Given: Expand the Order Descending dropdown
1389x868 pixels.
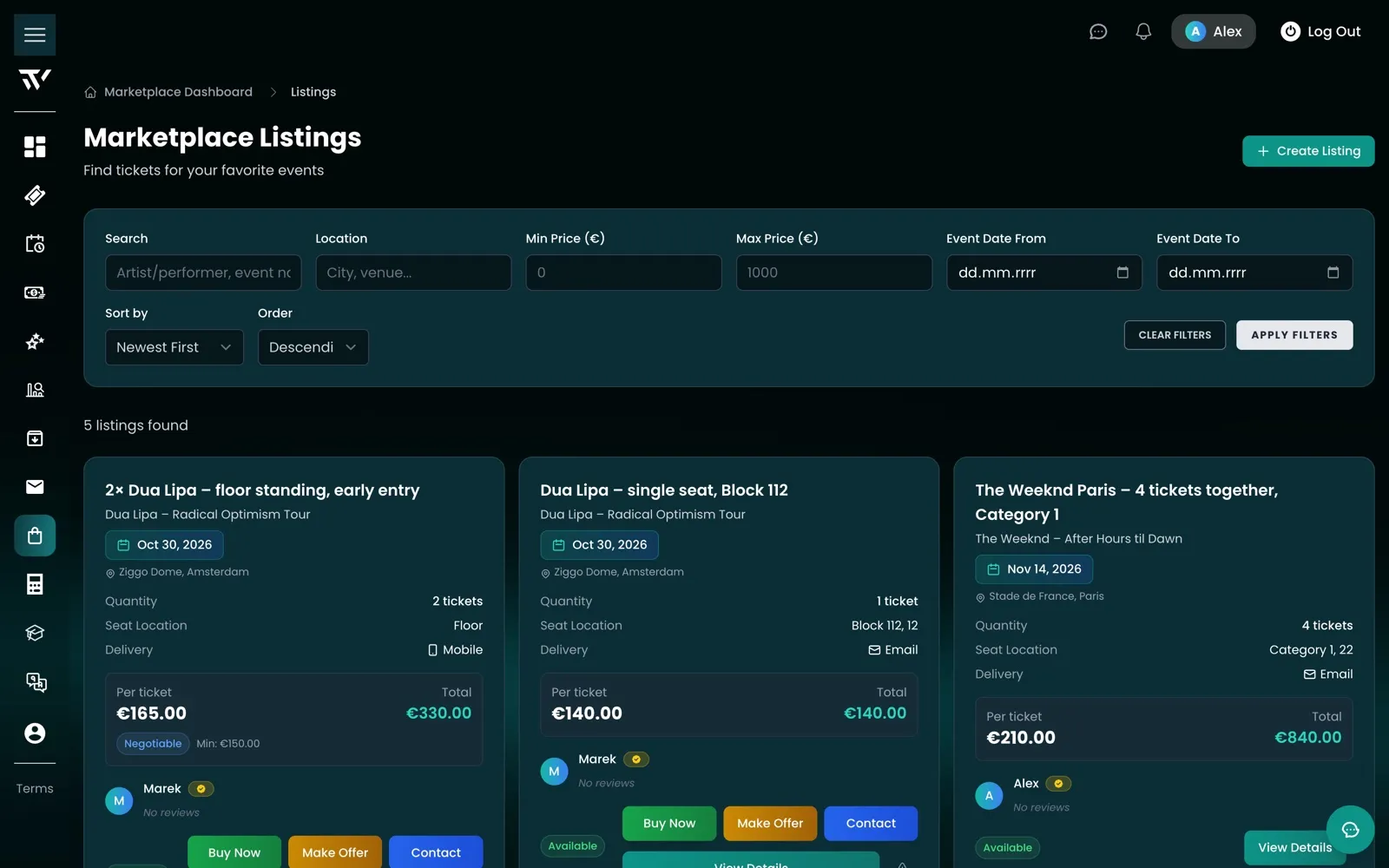Looking at the screenshot, I should coord(313,347).
